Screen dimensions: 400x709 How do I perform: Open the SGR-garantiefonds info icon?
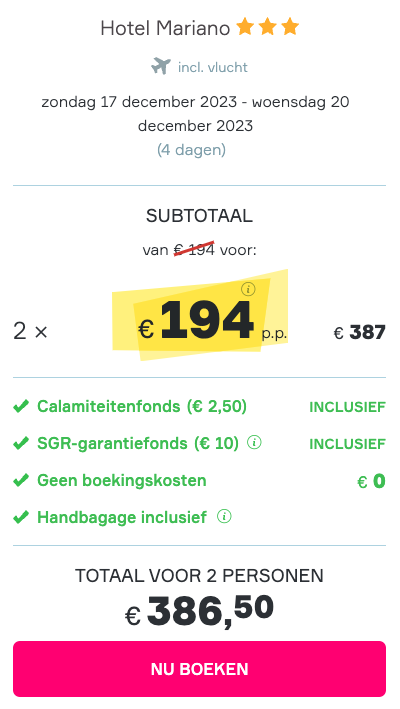254,443
